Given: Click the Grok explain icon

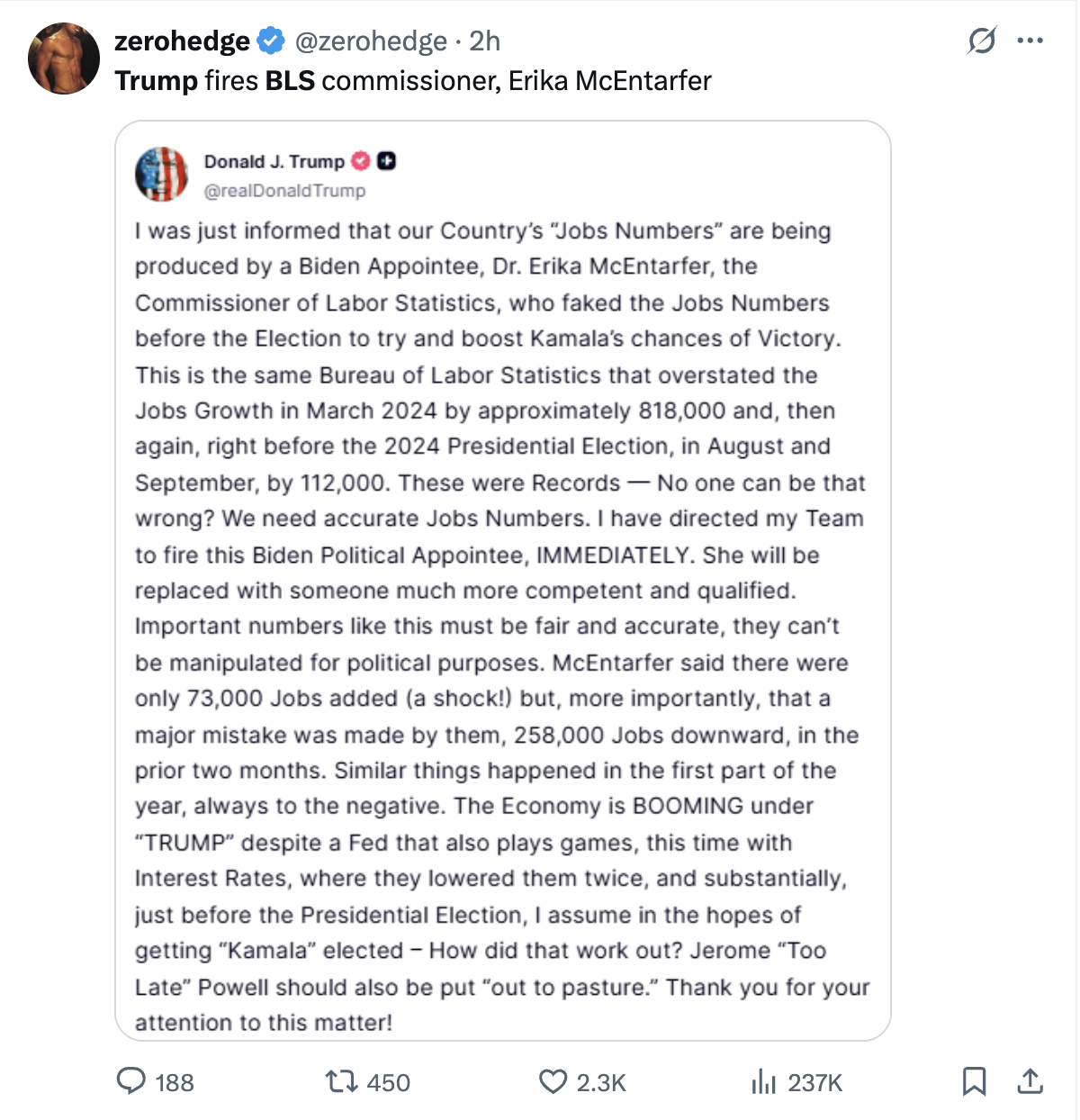Looking at the screenshot, I should click(x=982, y=41).
